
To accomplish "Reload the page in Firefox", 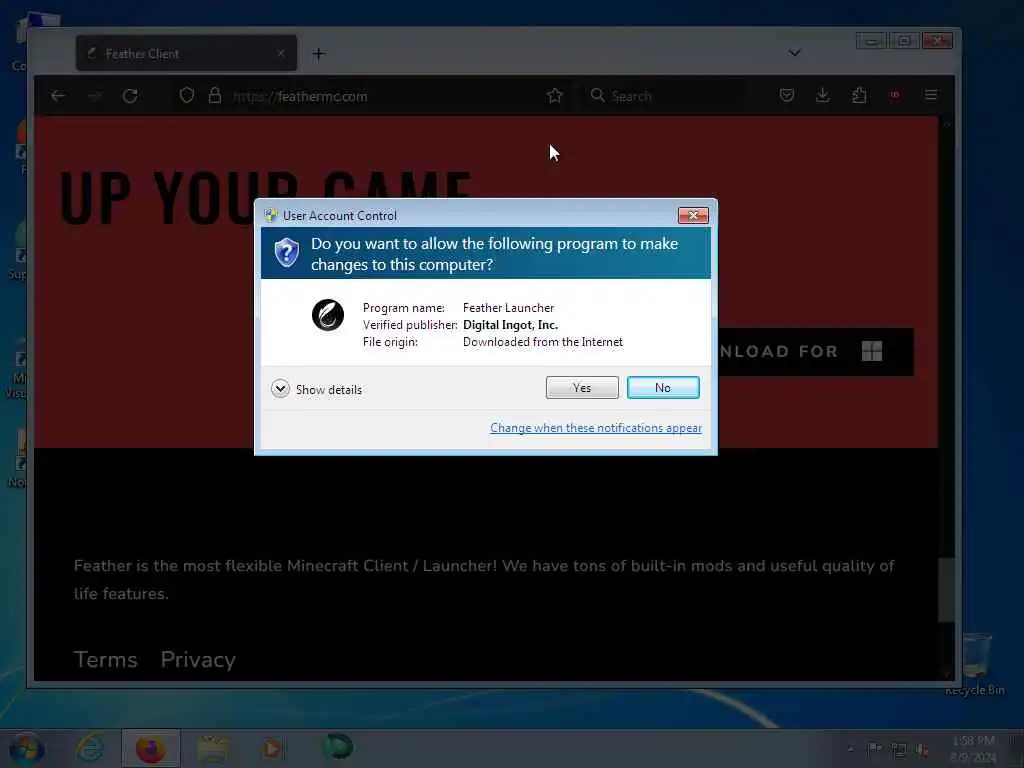I will (130, 96).
